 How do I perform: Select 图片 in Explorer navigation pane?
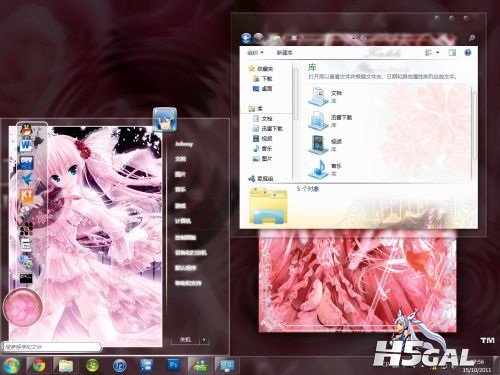click(x=262, y=159)
